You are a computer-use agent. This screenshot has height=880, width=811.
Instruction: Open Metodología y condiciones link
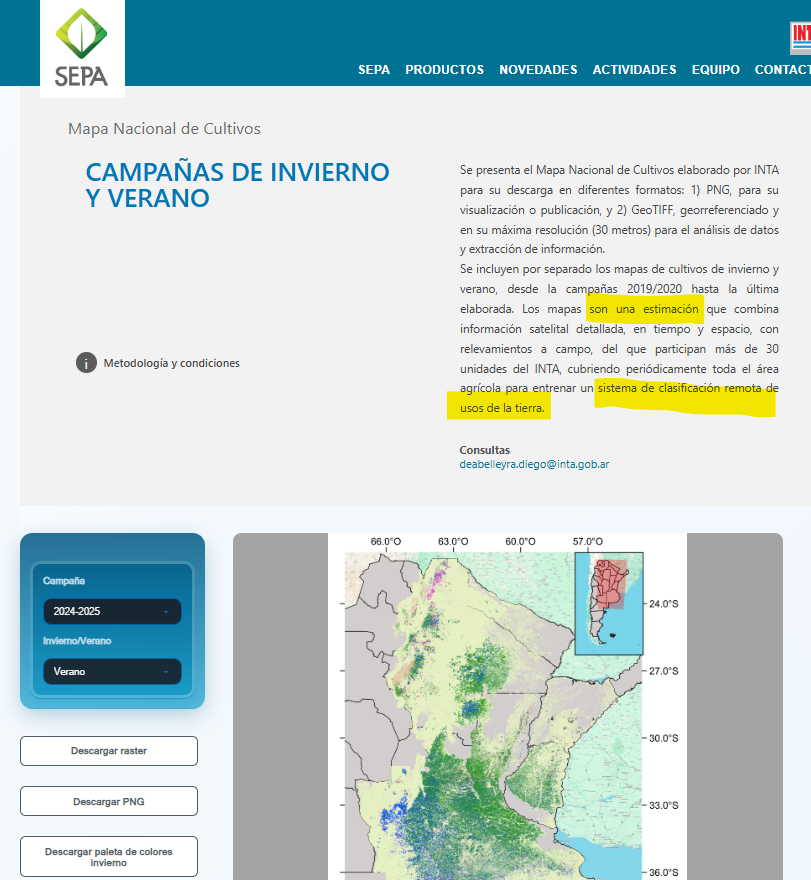[x=171, y=363]
